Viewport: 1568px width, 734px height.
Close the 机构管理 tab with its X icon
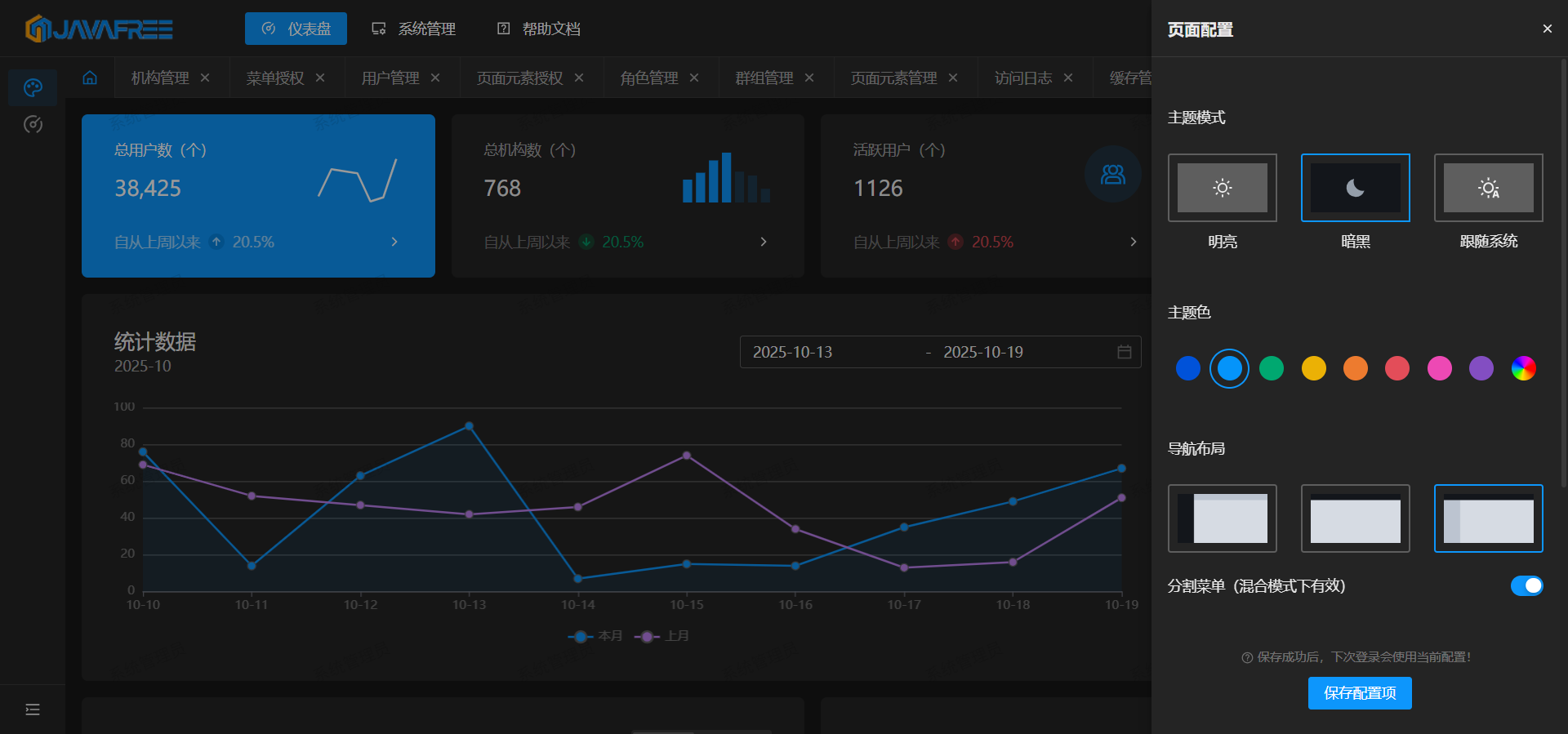click(205, 78)
